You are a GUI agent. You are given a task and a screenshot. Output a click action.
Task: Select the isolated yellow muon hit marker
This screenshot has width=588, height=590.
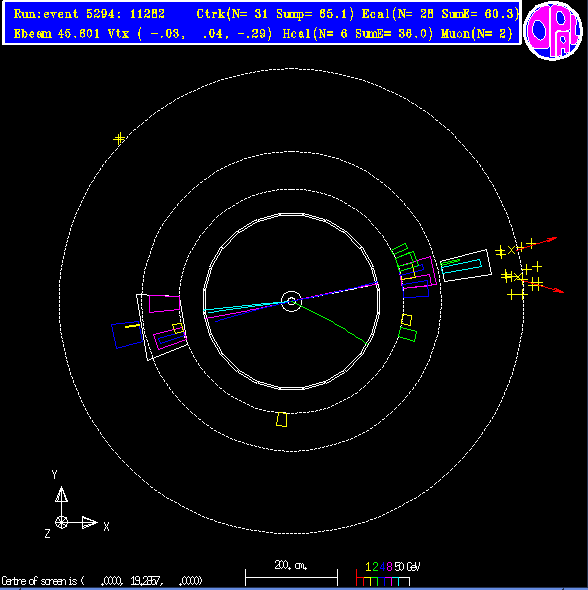coord(119,139)
